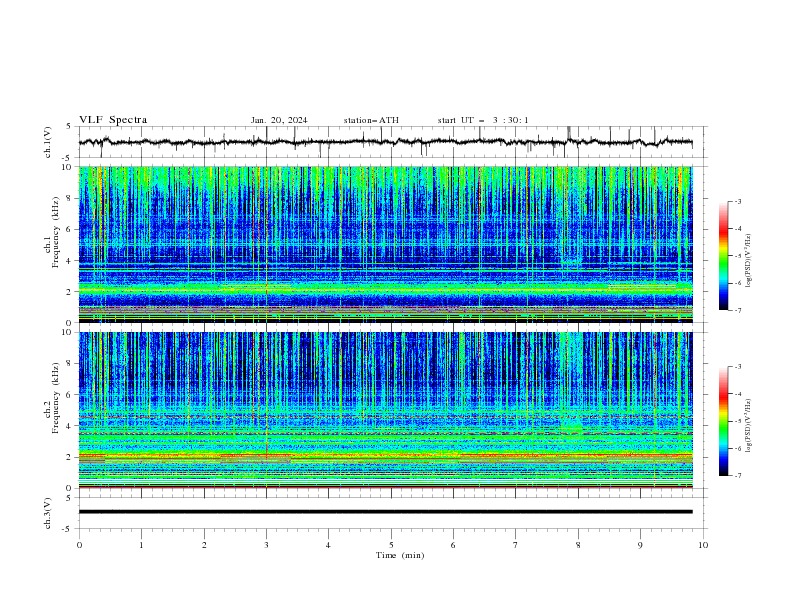792x612 pixels.
Task: Click the "station=ATH" label
Action: pyautogui.click(x=371, y=120)
